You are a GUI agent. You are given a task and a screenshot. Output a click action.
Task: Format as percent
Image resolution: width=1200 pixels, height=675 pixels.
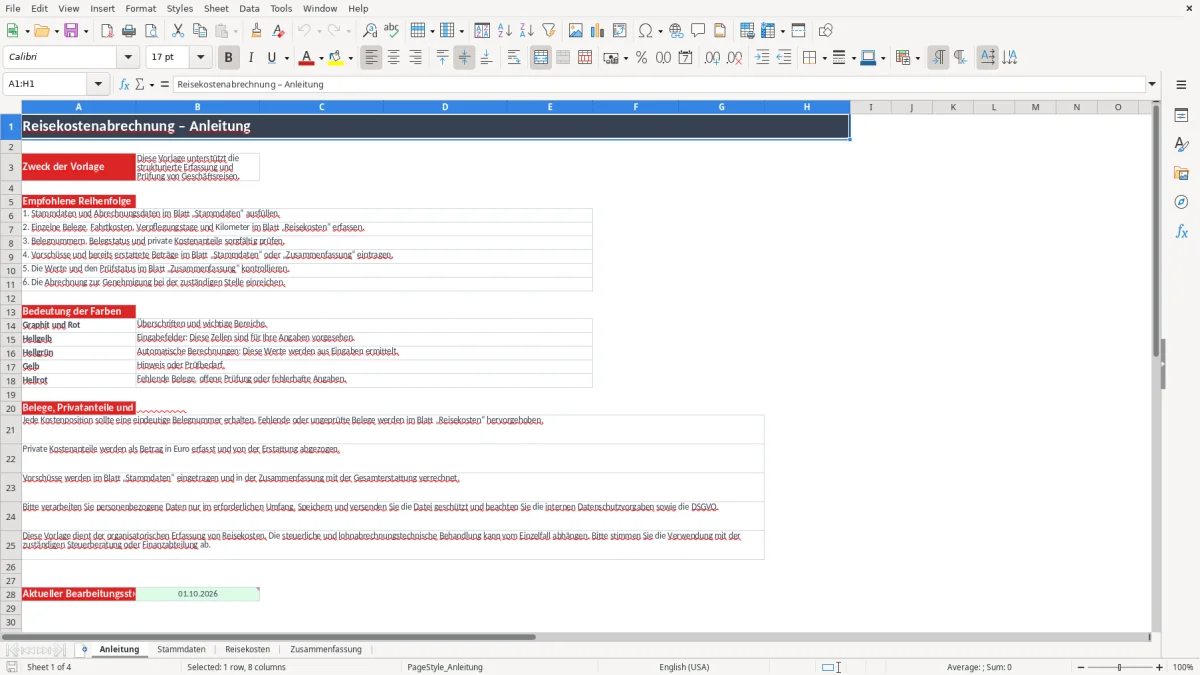point(641,58)
